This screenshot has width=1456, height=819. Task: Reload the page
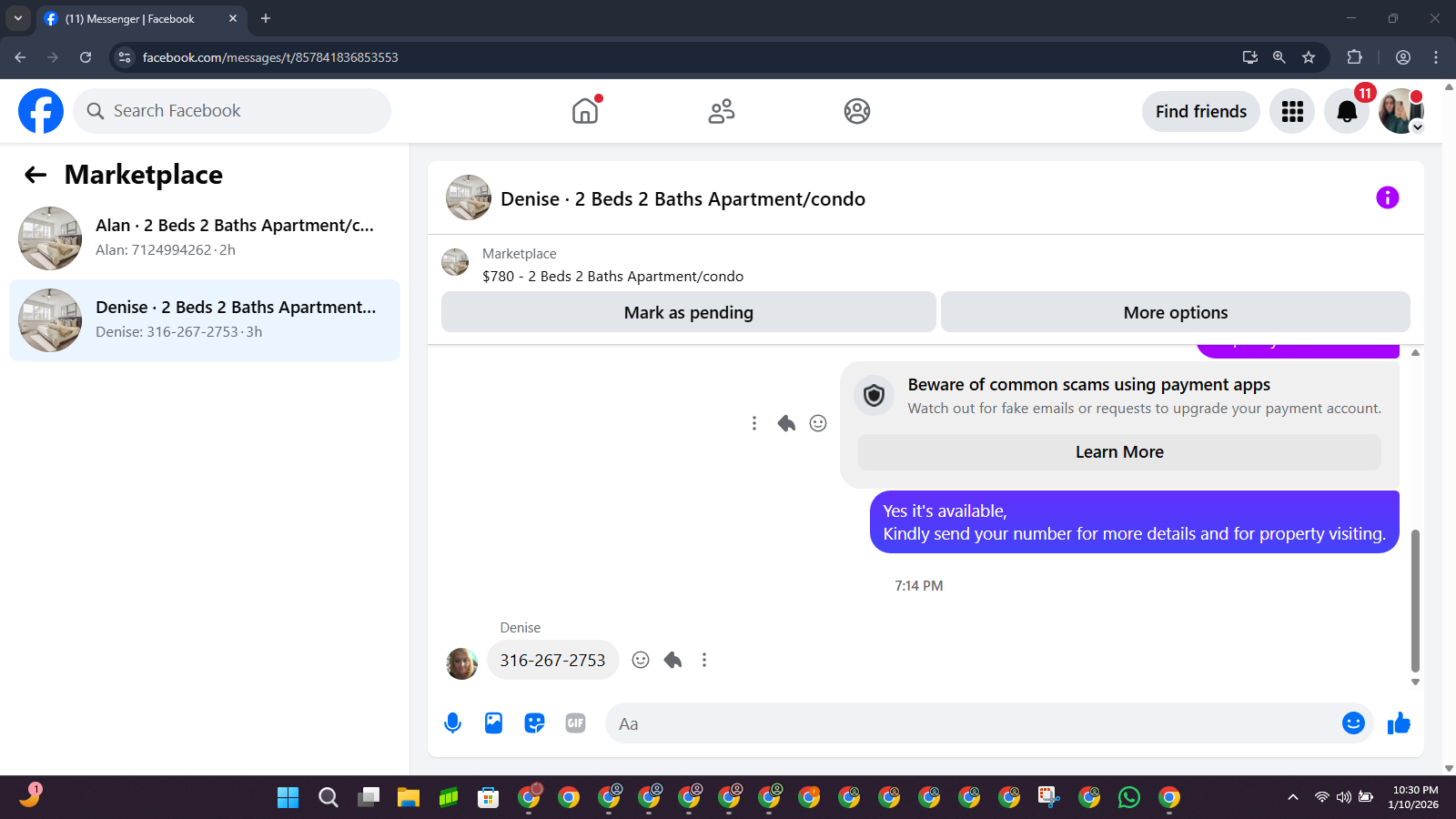[x=86, y=57]
